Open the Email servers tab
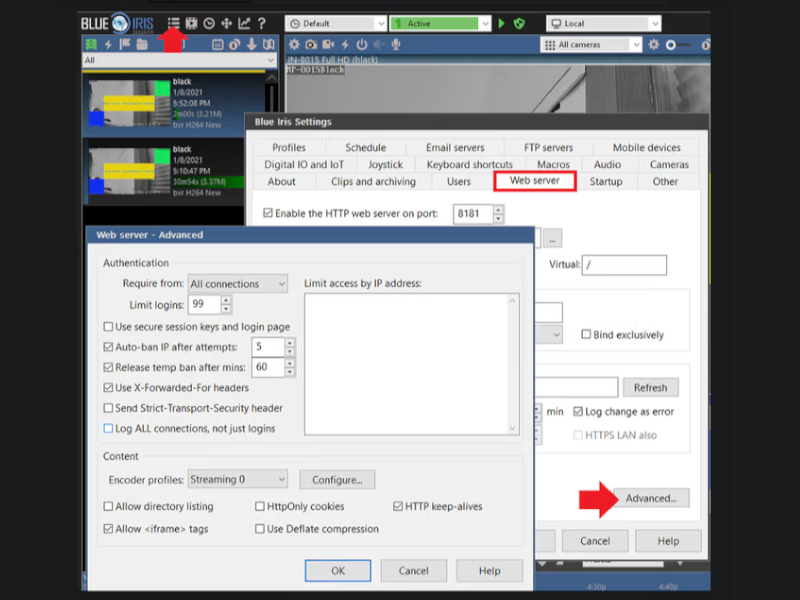This screenshot has width=800, height=600. pyautogui.click(x=455, y=147)
